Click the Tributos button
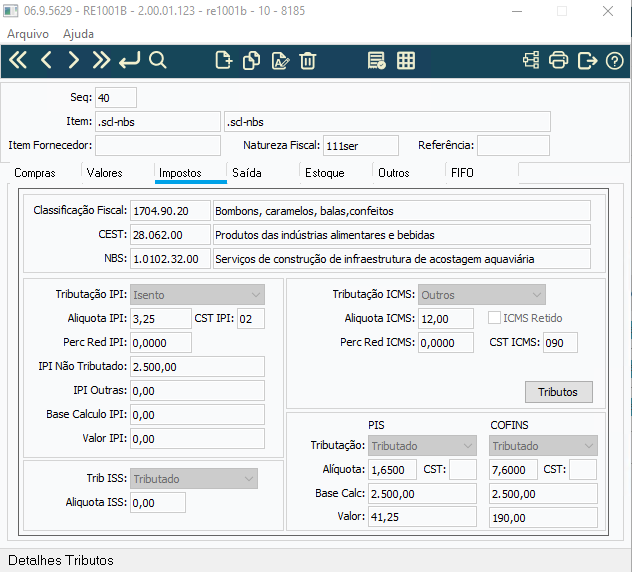This screenshot has height=572, width=632. click(x=558, y=392)
